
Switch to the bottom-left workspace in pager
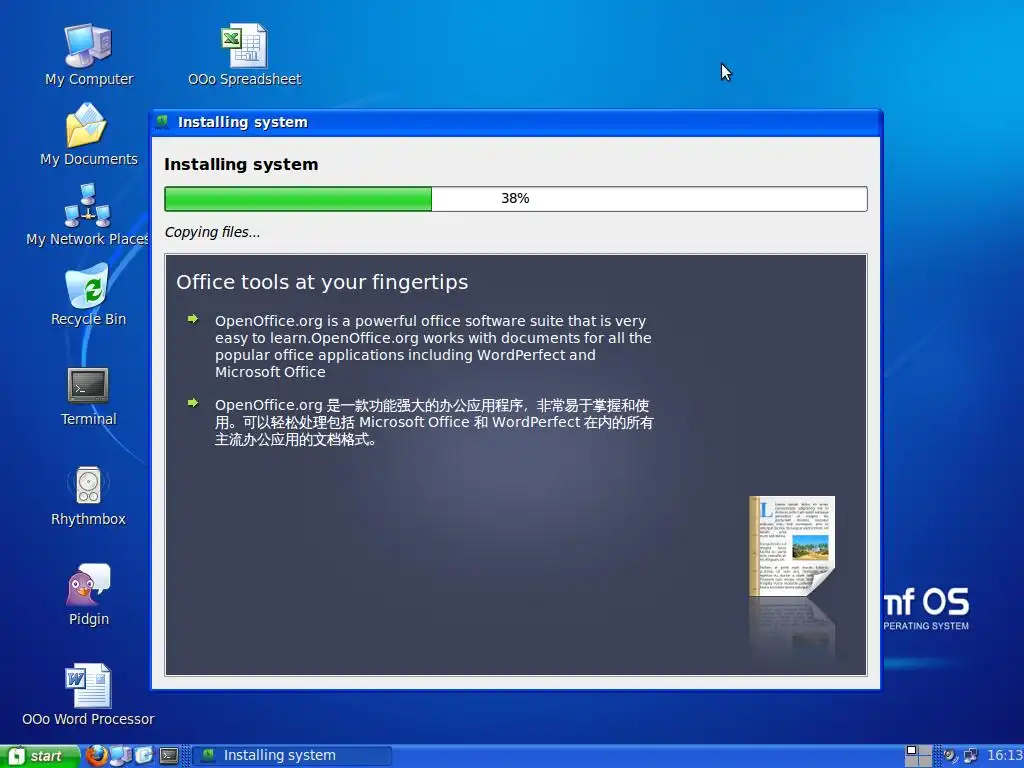tap(912, 761)
